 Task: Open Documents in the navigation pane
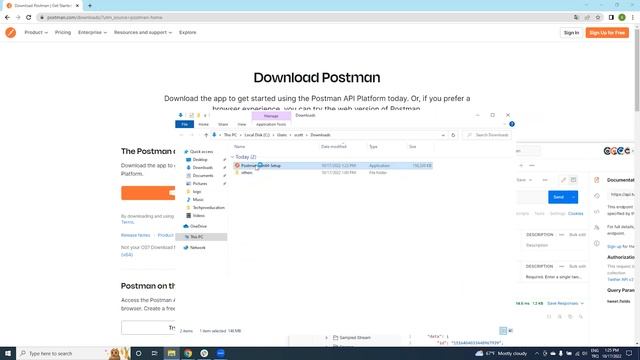[203, 176]
